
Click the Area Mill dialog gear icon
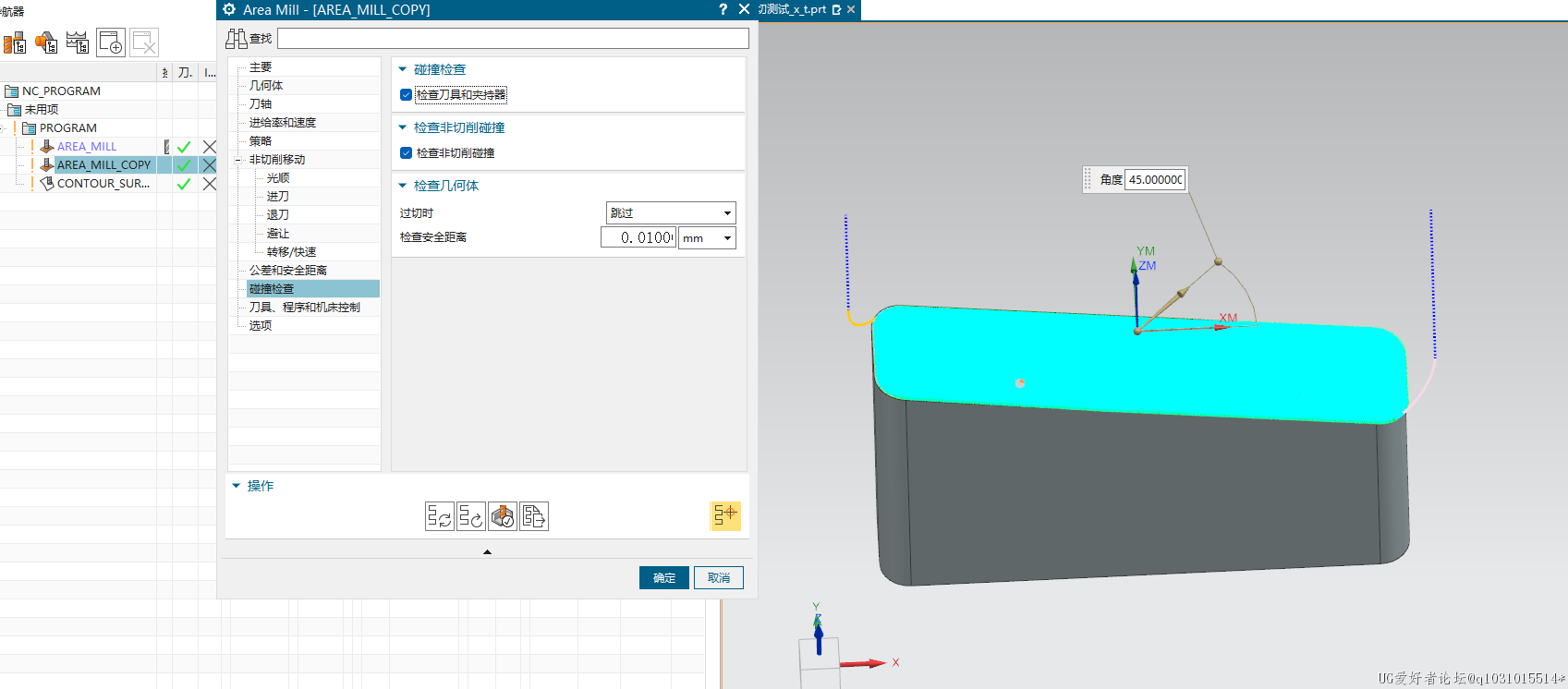(x=229, y=9)
